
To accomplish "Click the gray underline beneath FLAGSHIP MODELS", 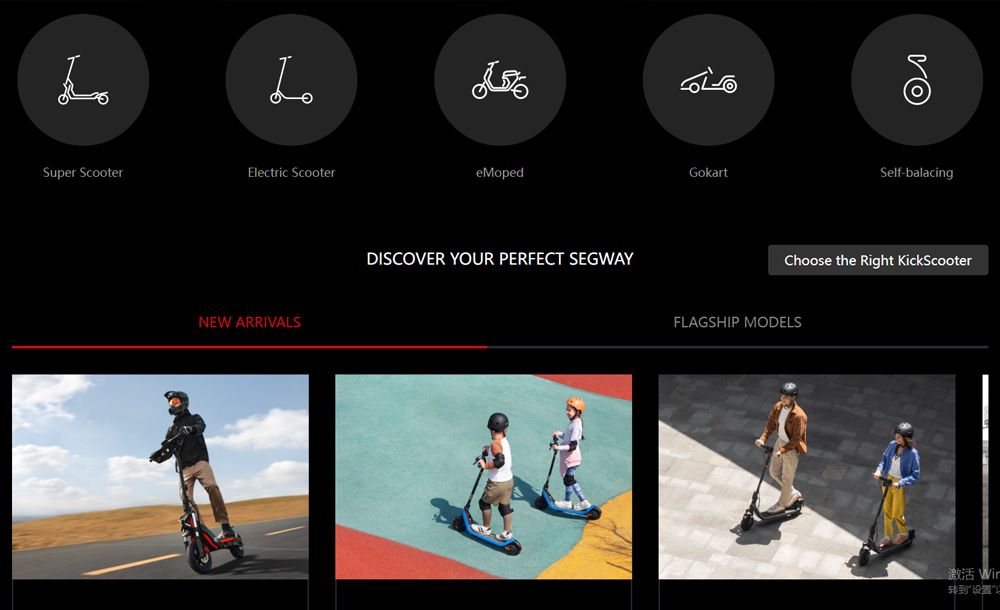I will (738, 347).
